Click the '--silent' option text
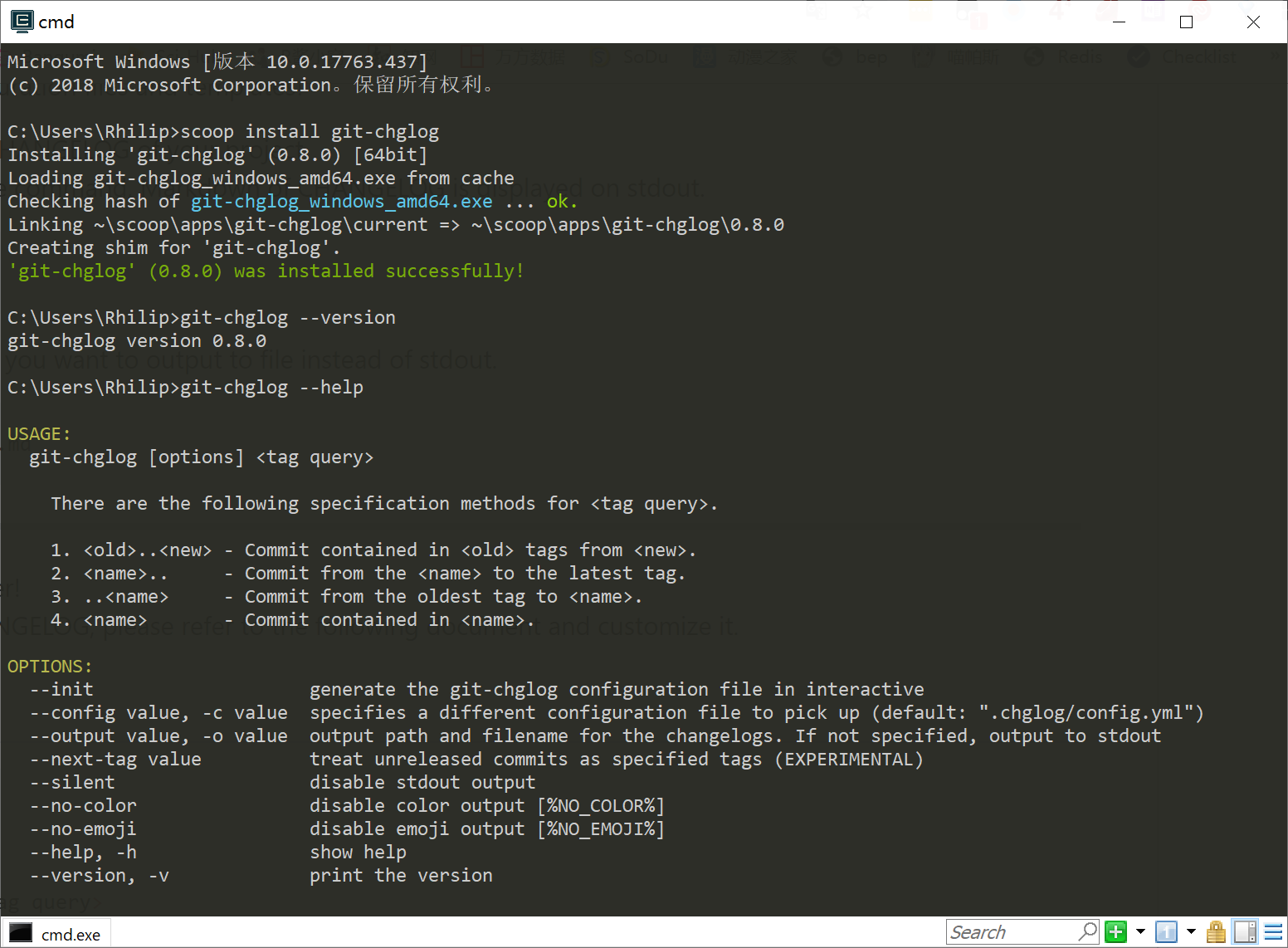This screenshot has width=1288, height=948. click(x=72, y=782)
